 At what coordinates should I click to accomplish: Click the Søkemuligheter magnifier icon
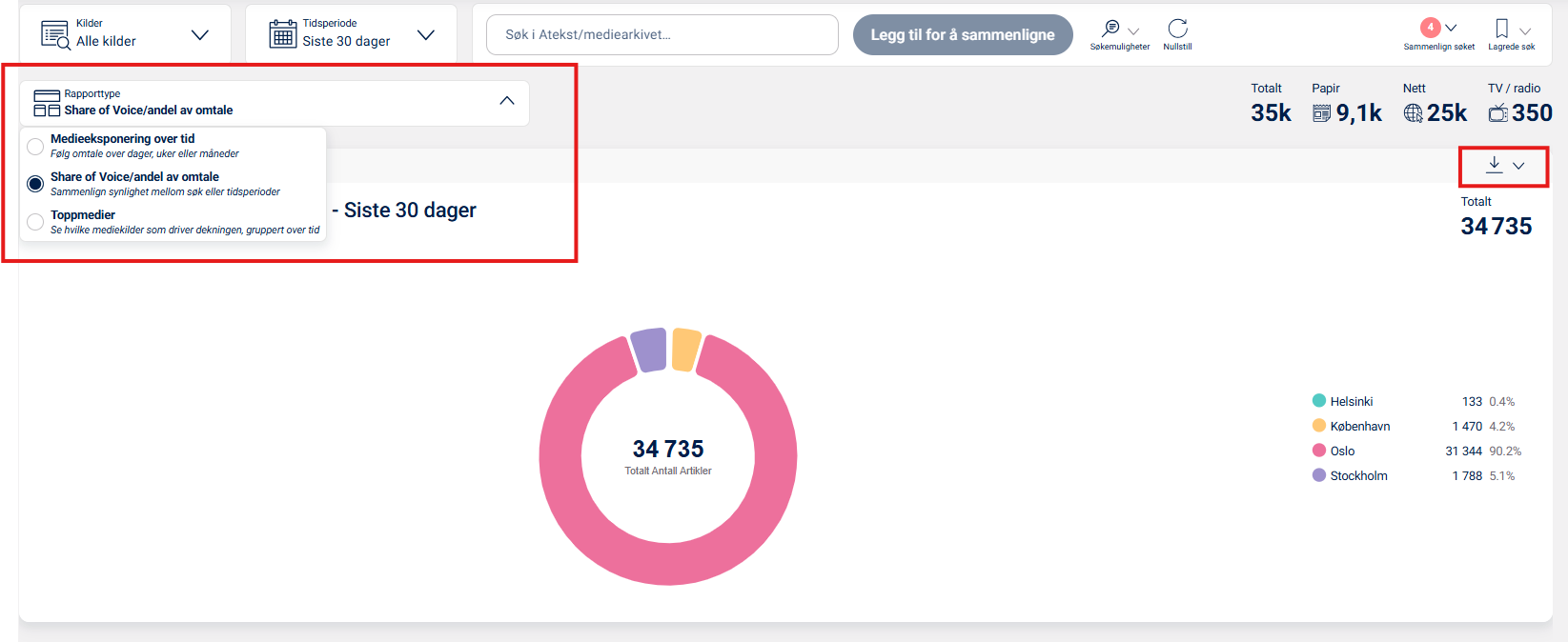tap(1110, 29)
